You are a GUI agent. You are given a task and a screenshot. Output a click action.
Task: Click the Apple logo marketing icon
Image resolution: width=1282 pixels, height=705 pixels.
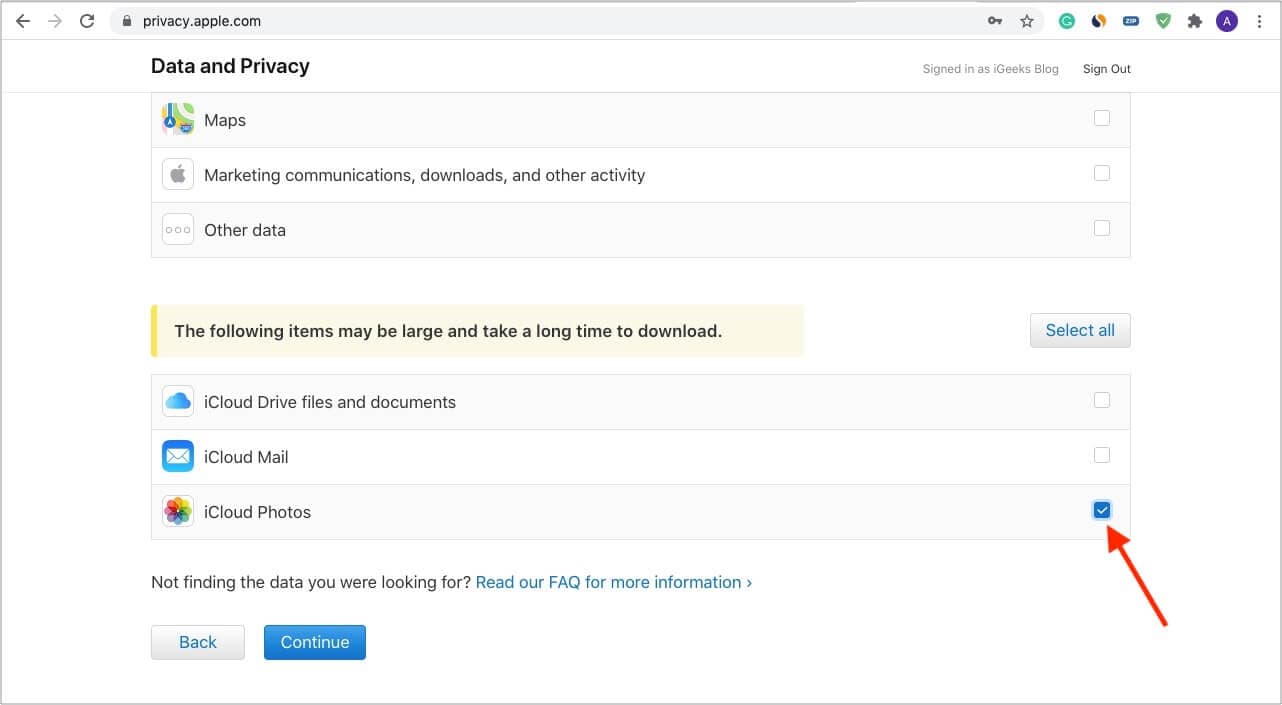pos(178,174)
